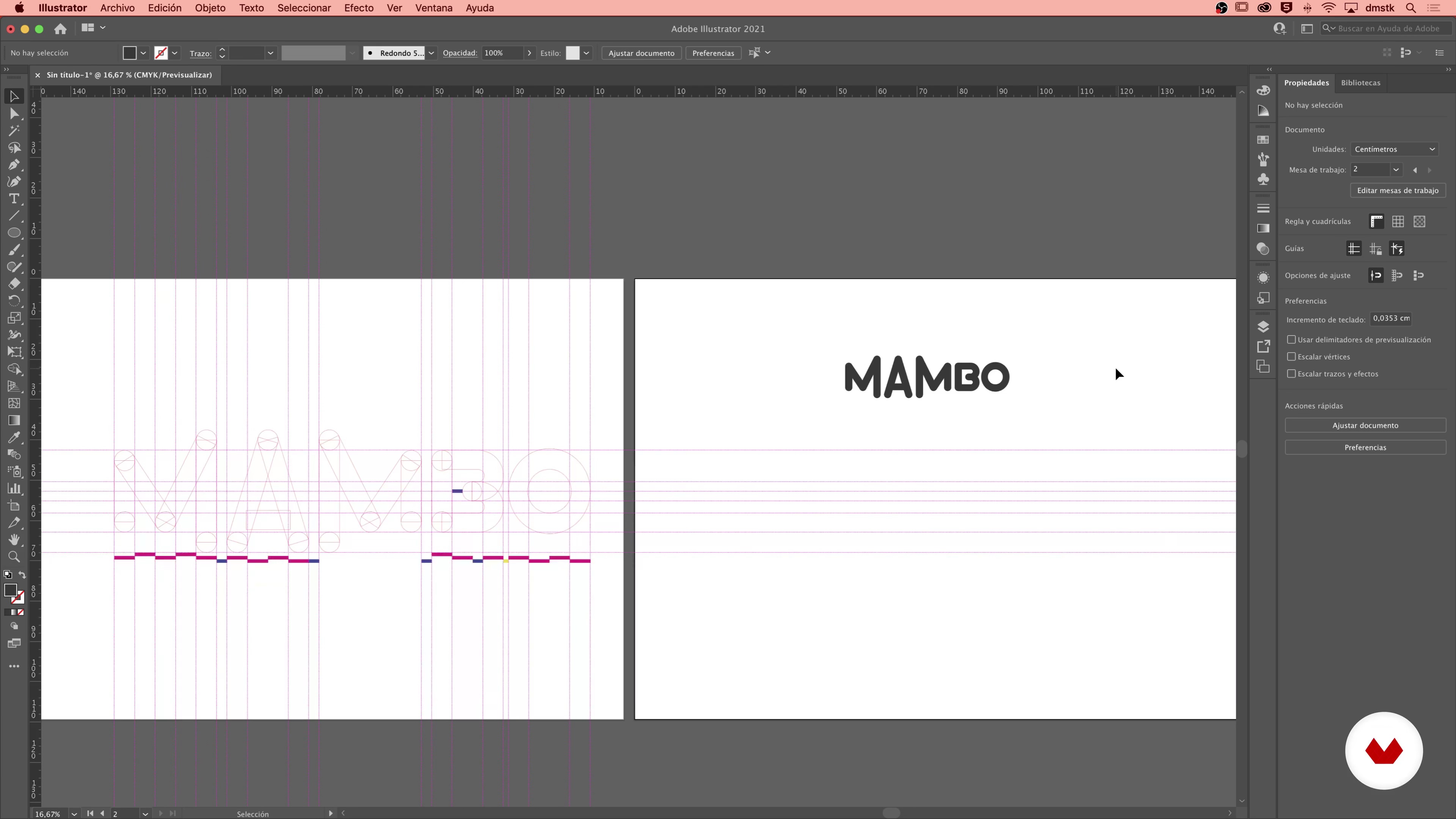Viewport: 1456px width, 819px height.
Task: Open the Layers panel icon
Action: [x=1263, y=327]
